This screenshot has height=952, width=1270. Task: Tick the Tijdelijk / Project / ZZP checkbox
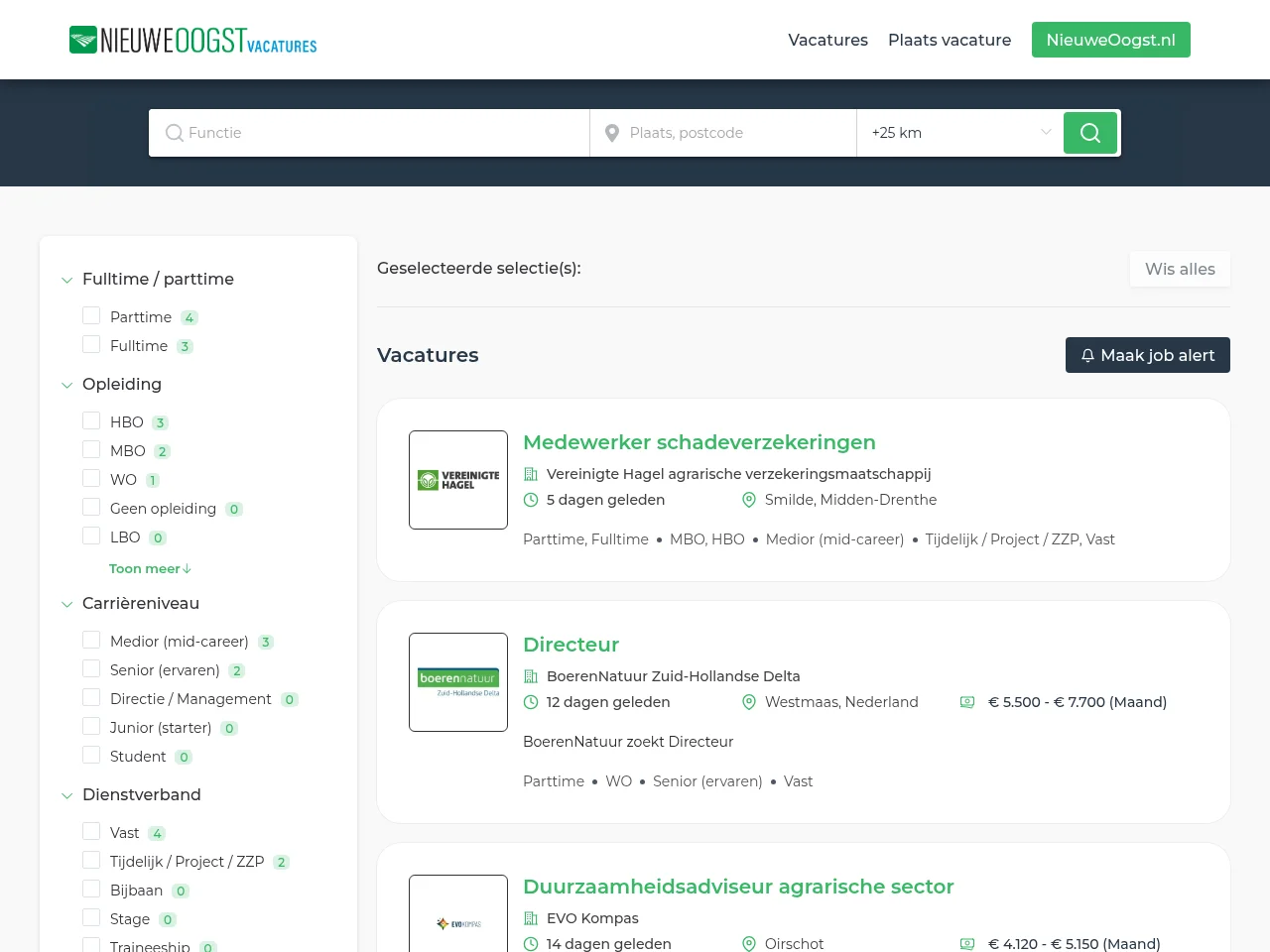coord(91,860)
